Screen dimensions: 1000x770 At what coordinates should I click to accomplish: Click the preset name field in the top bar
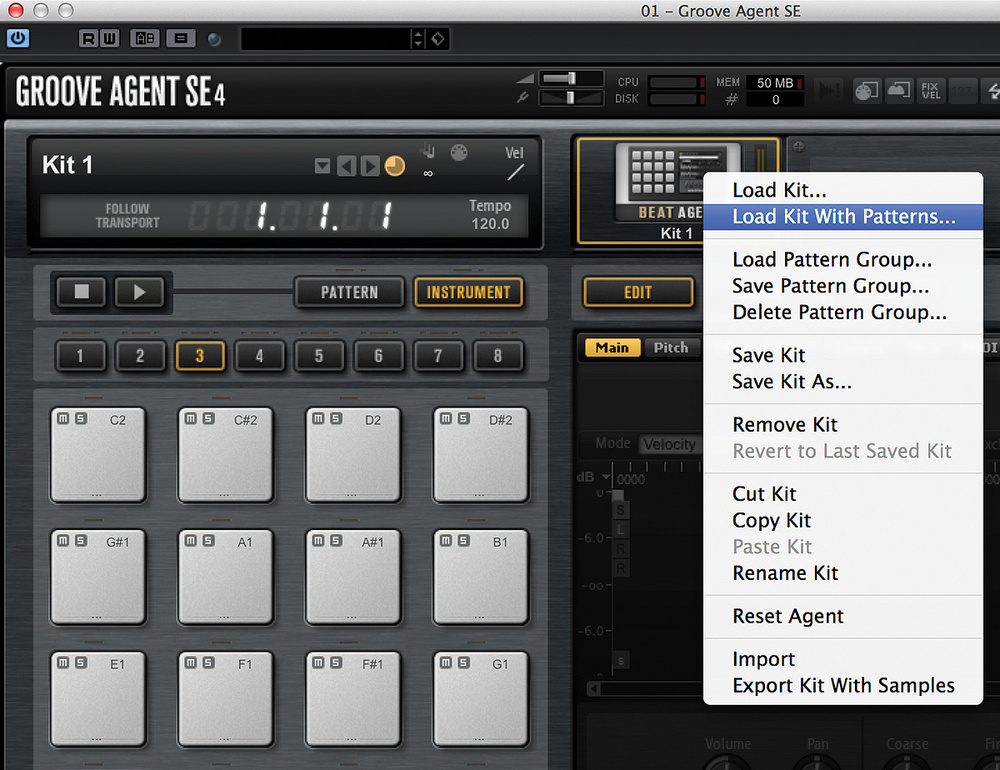325,39
